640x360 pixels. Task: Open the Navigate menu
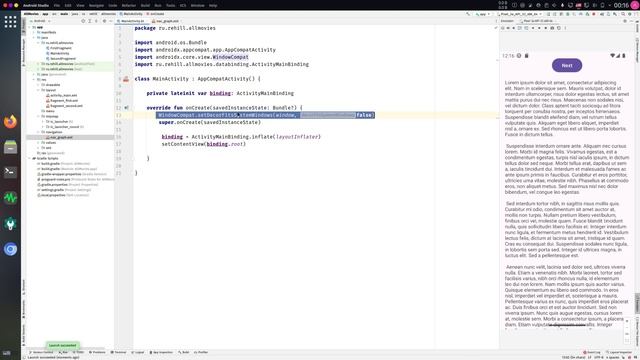pos(96,6)
